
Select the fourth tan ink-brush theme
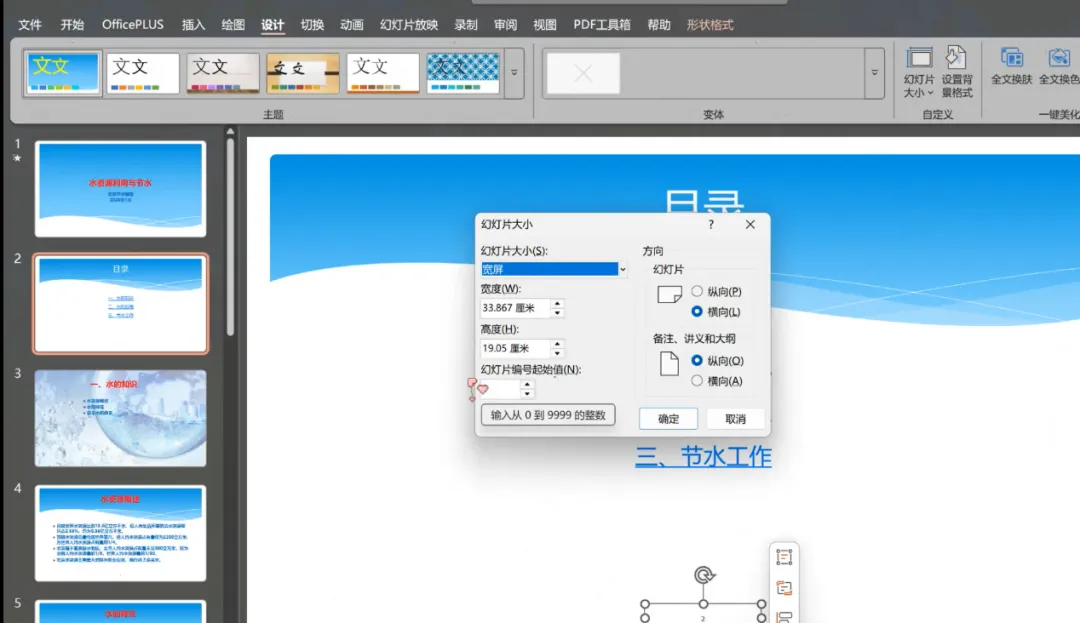pyautogui.click(x=302, y=73)
